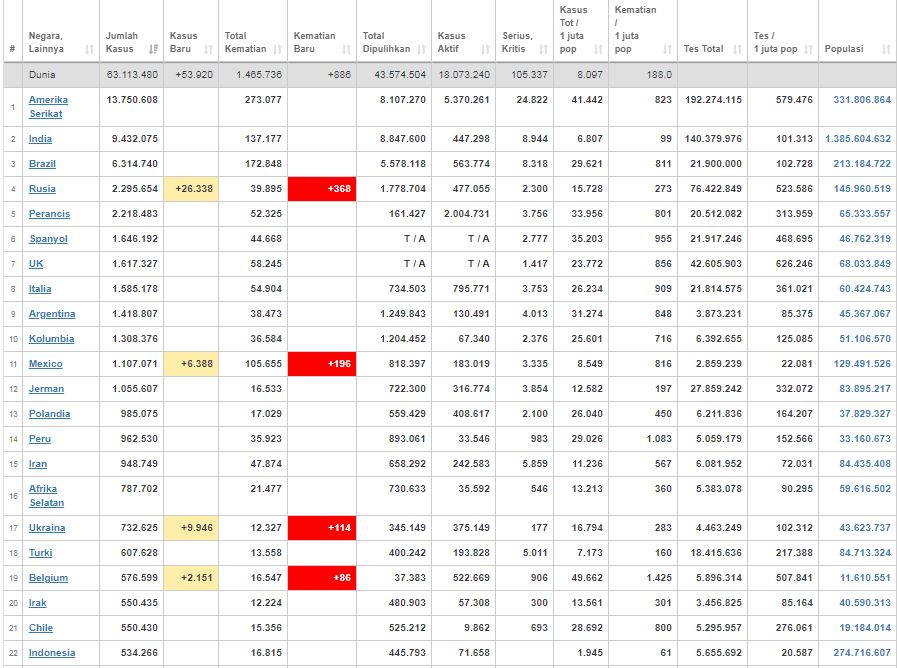Screen dimensions: 897x668
Task: Sort by the Kasus Aktif column arrows
Action: (x=486, y=49)
